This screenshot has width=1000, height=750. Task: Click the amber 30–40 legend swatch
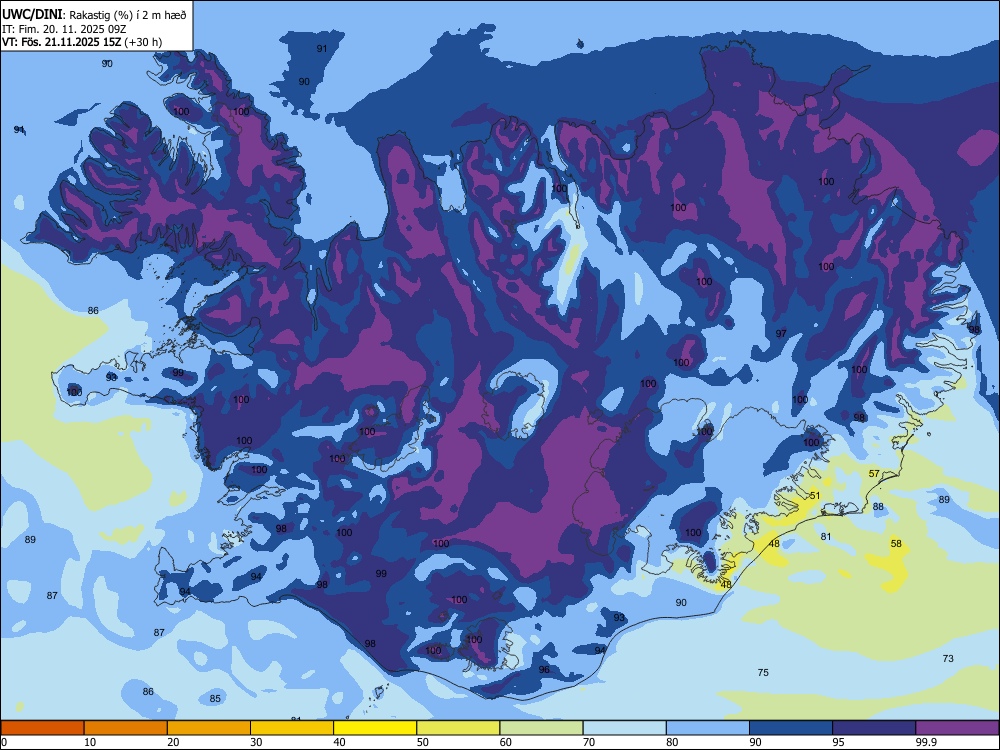(292, 728)
